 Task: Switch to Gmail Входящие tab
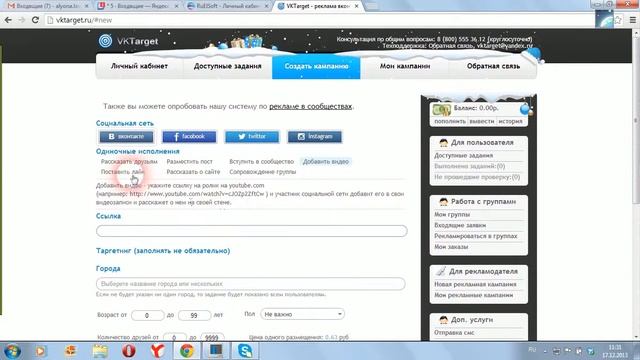pos(47,6)
